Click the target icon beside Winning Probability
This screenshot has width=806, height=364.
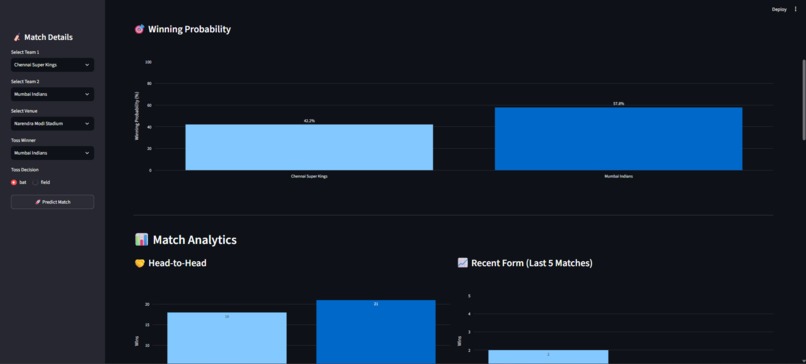[139, 29]
